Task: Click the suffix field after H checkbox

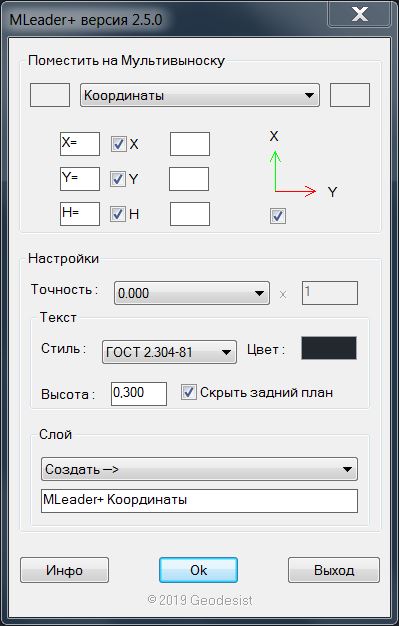Action: (x=190, y=214)
